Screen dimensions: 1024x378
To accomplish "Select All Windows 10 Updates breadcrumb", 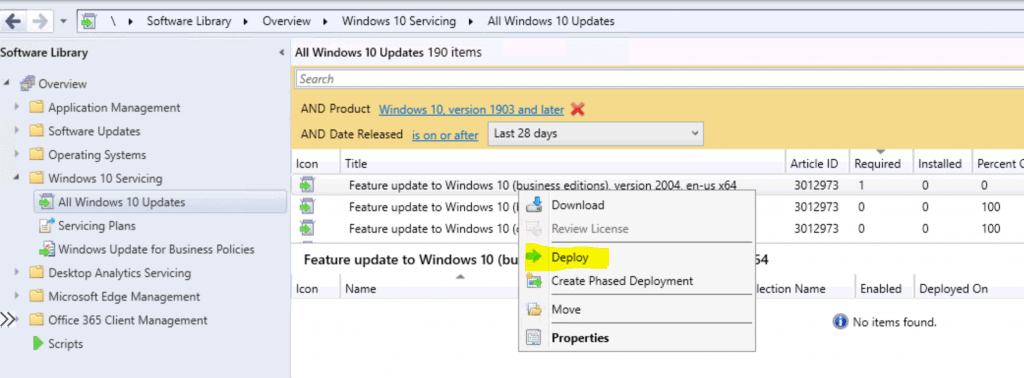I will coord(551,21).
